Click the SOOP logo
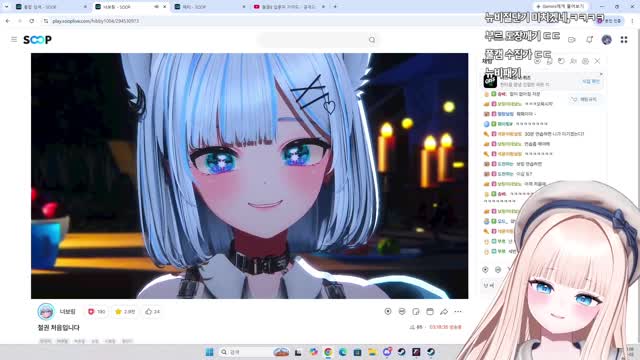 tap(37, 40)
